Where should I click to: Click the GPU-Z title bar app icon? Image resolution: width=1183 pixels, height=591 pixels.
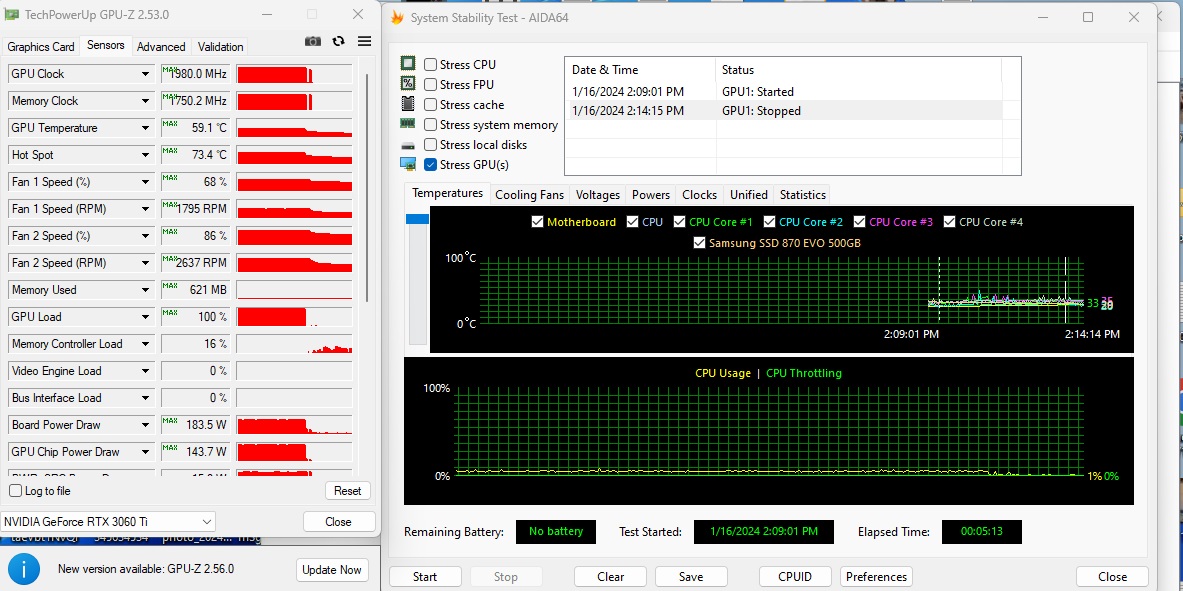(12, 14)
